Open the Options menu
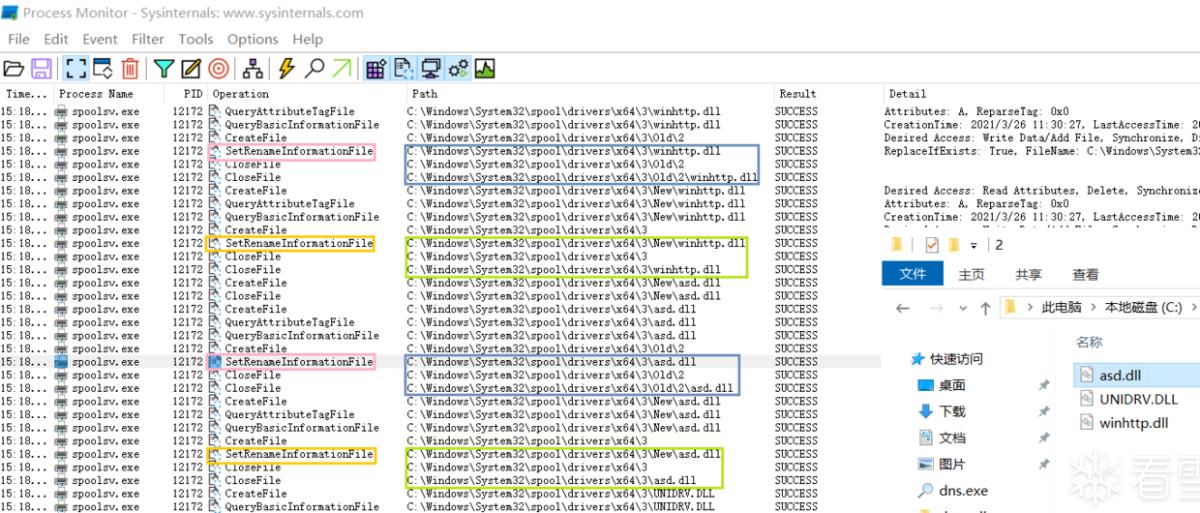 point(253,39)
